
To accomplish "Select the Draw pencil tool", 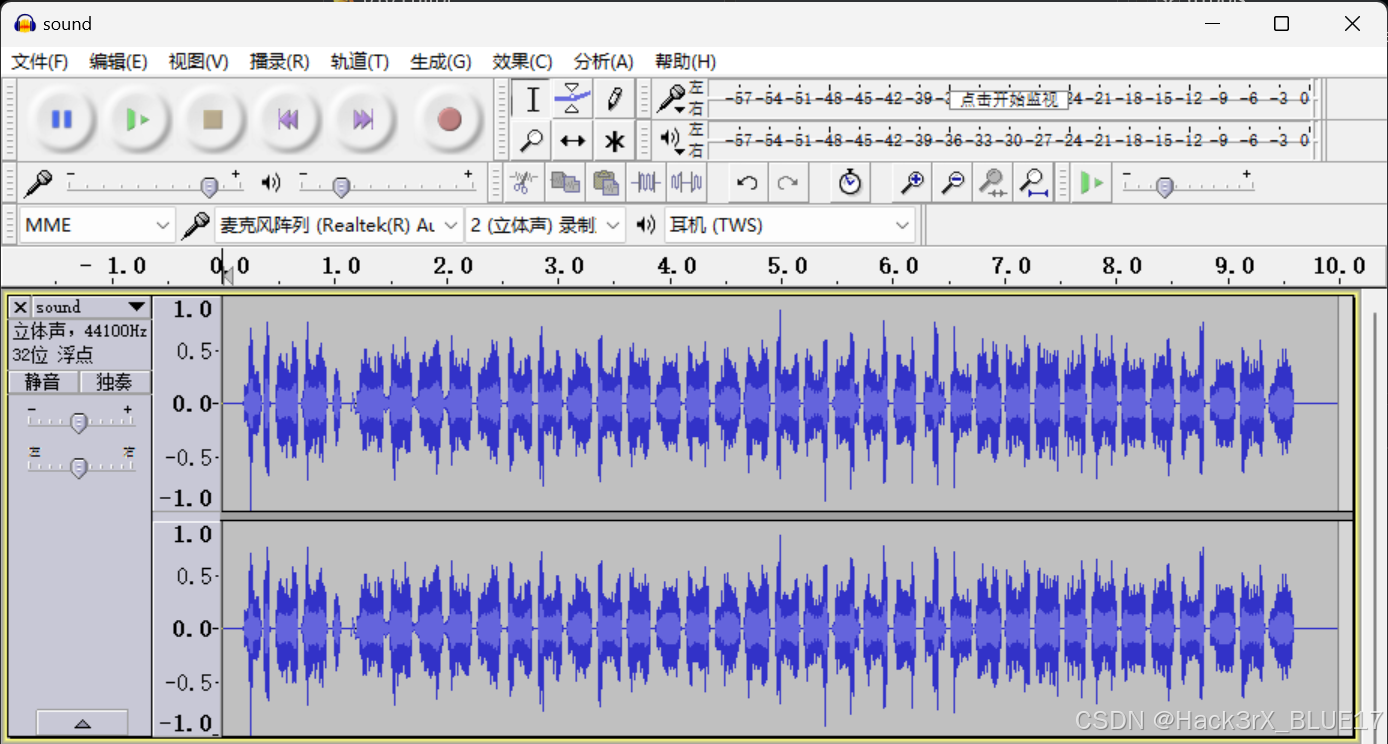I will tap(614, 99).
